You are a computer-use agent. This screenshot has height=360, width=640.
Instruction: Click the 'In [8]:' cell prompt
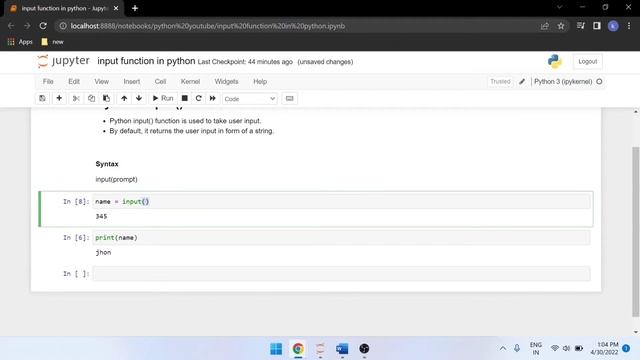click(76, 202)
